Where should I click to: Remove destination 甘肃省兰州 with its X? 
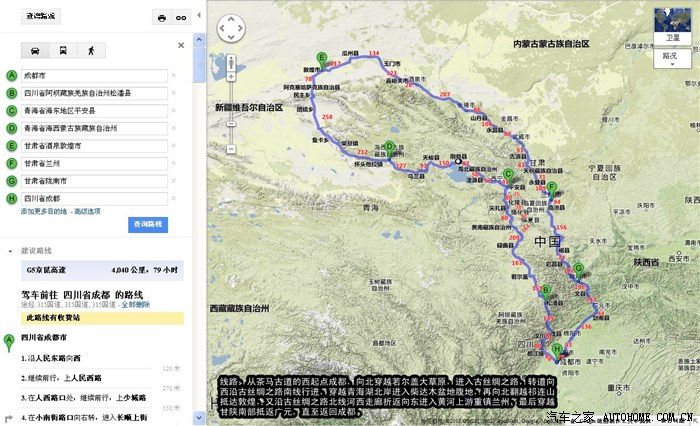point(173,163)
